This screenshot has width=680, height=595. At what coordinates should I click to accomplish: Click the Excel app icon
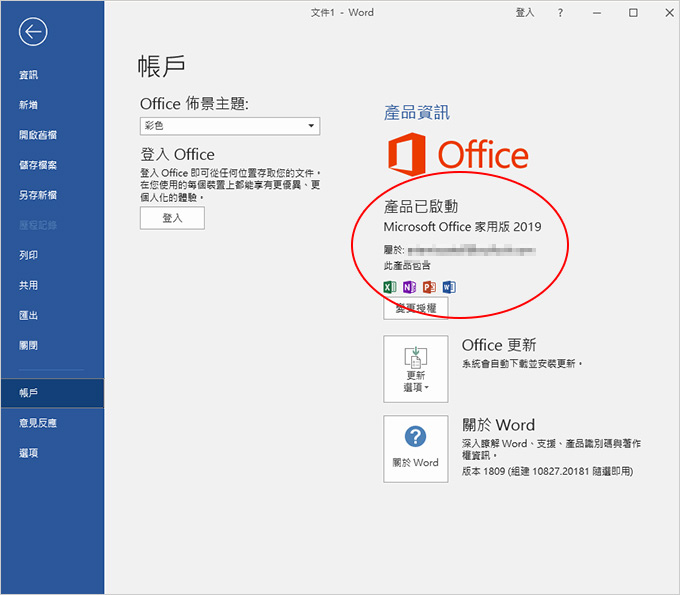pyautogui.click(x=390, y=287)
